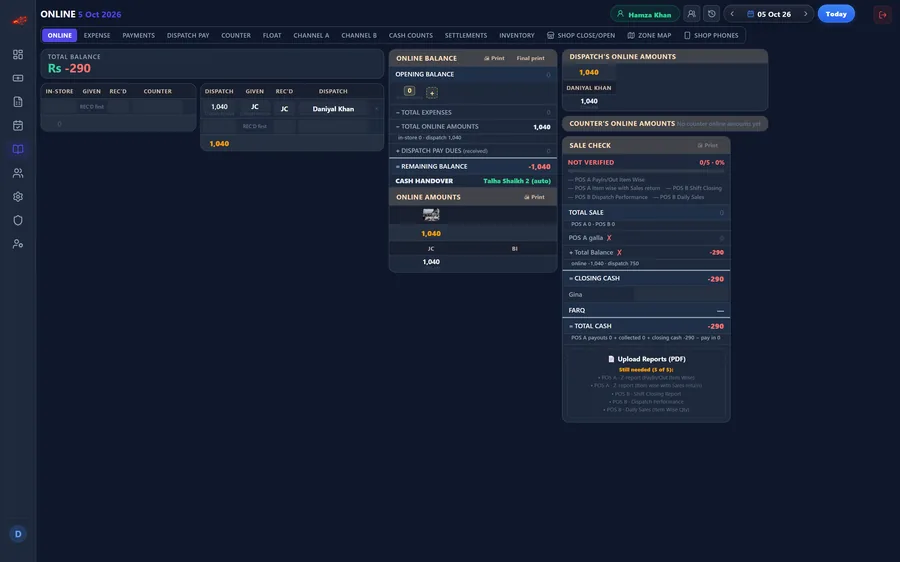Switch to the PAYMENTS tab

[x=138, y=35]
